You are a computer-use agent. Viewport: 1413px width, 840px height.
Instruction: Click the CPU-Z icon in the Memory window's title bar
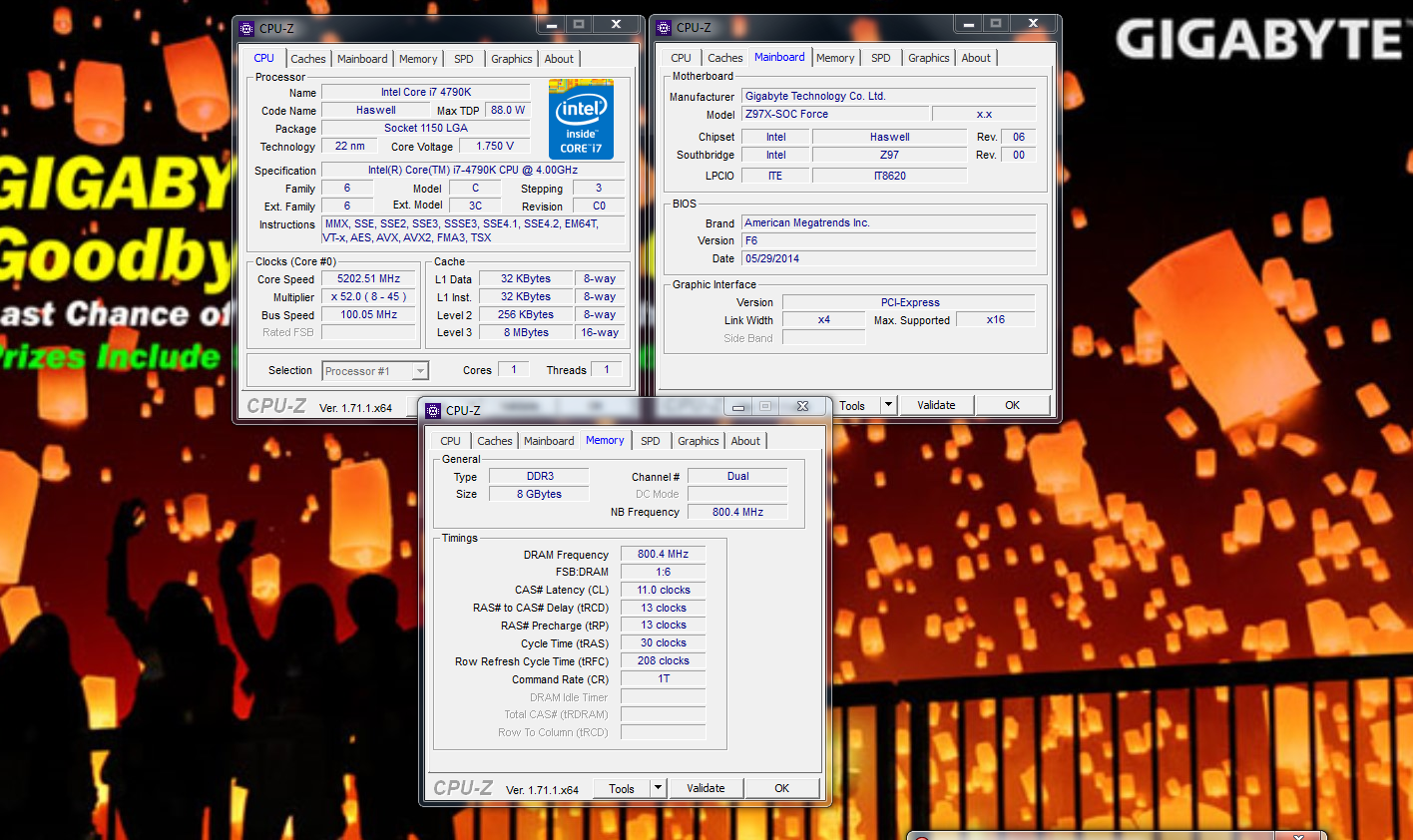pos(433,410)
